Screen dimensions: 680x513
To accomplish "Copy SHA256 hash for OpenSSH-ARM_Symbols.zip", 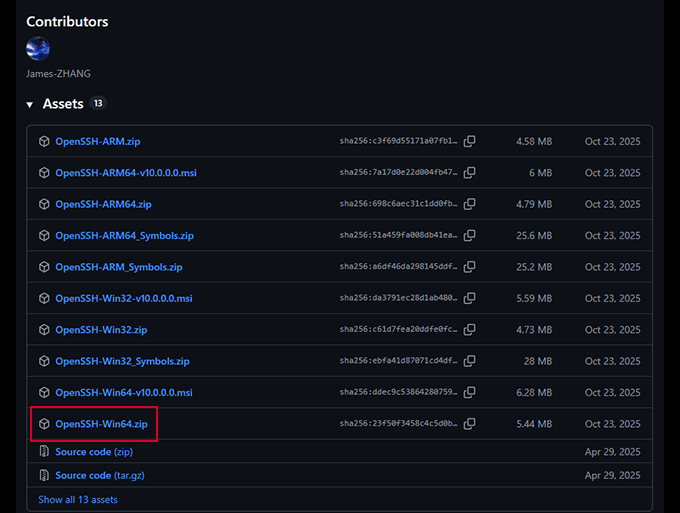I will (469, 267).
